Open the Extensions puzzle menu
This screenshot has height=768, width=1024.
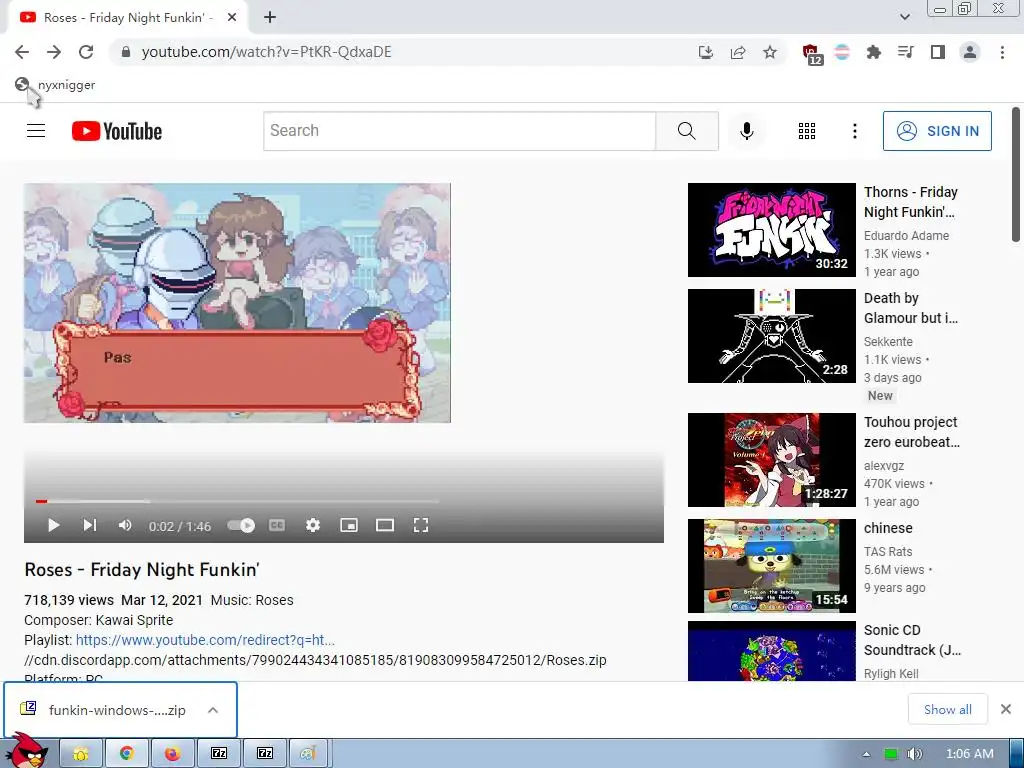tap(874, 52)
